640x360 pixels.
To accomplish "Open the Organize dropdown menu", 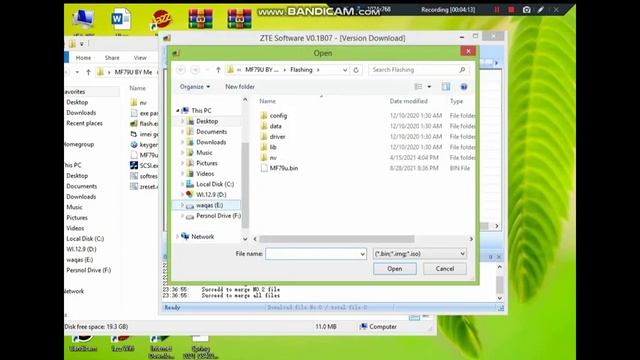I will point(195,87).
